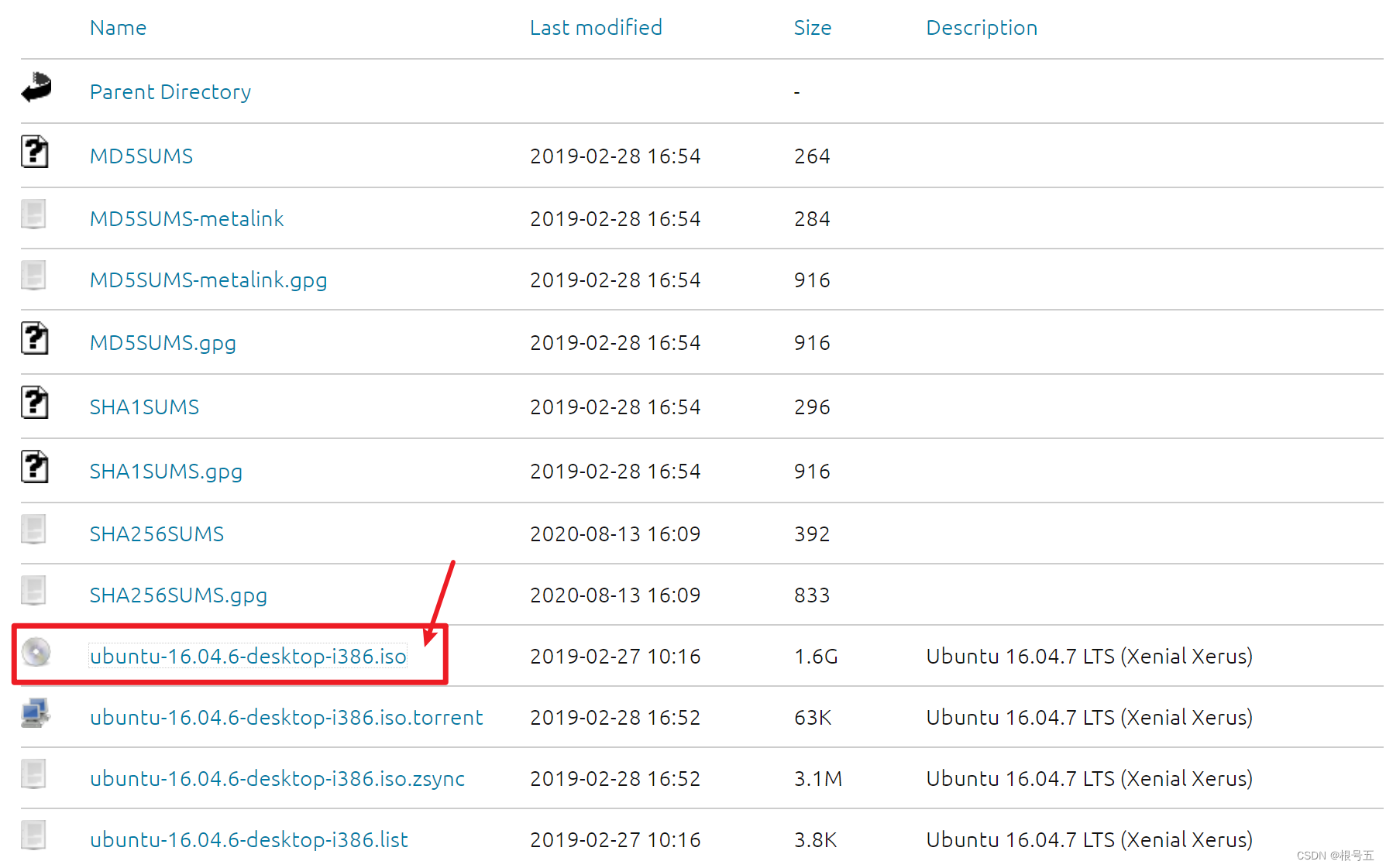Sort listing by Last modified header
Screen dimensions: 1386x868
pyautogui.click(x=596, y=28)
